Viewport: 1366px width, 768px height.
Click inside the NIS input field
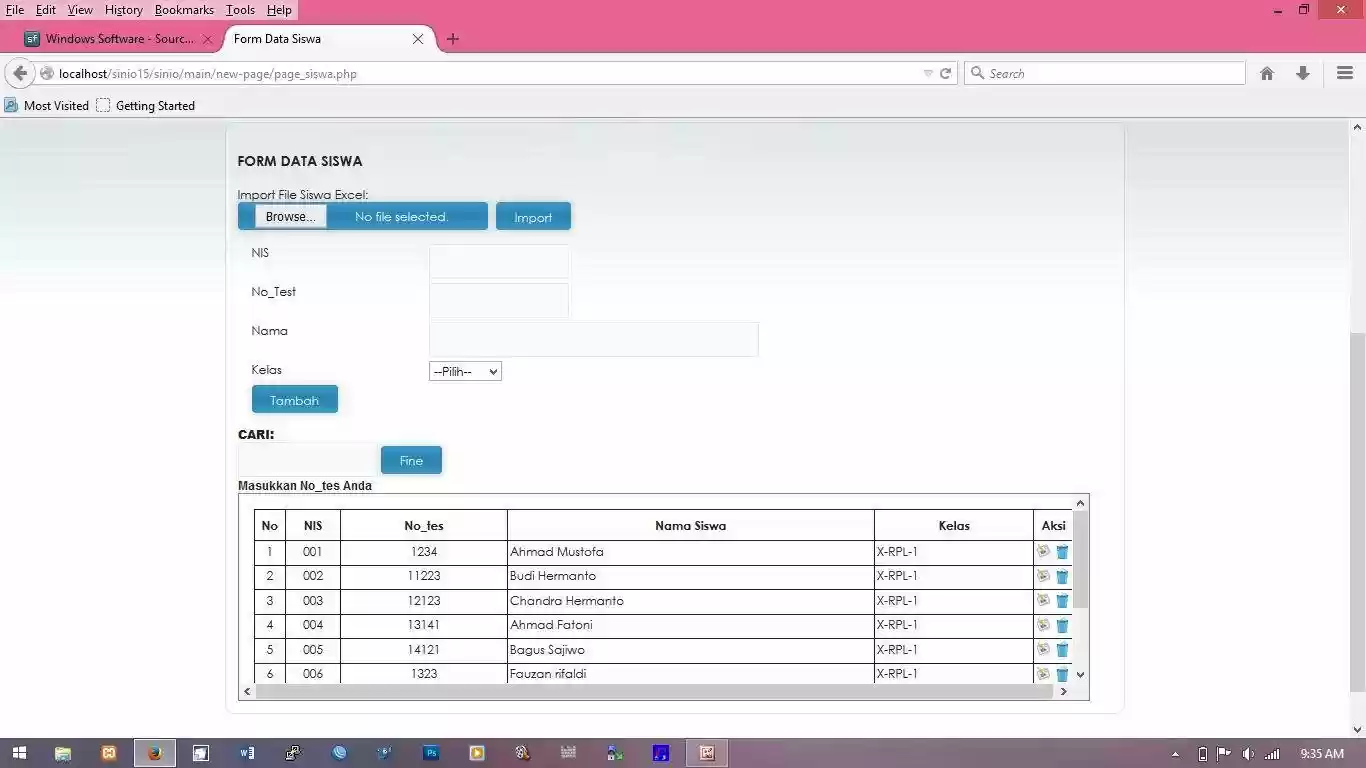click(498, 261)
